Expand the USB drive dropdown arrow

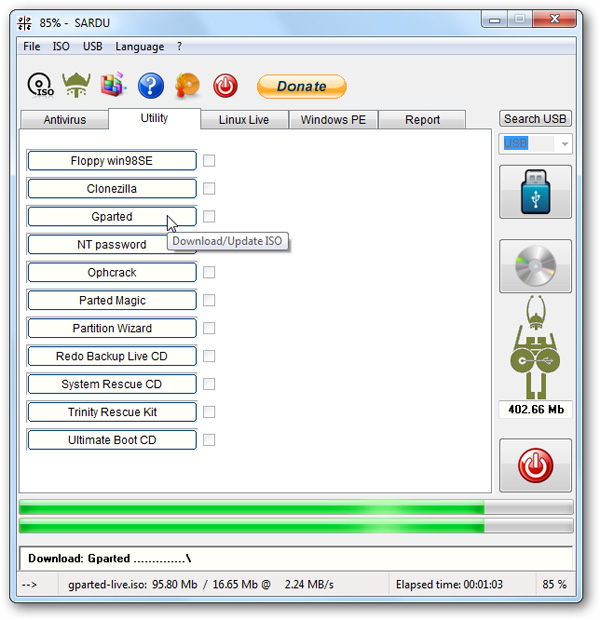pos(564,144)
